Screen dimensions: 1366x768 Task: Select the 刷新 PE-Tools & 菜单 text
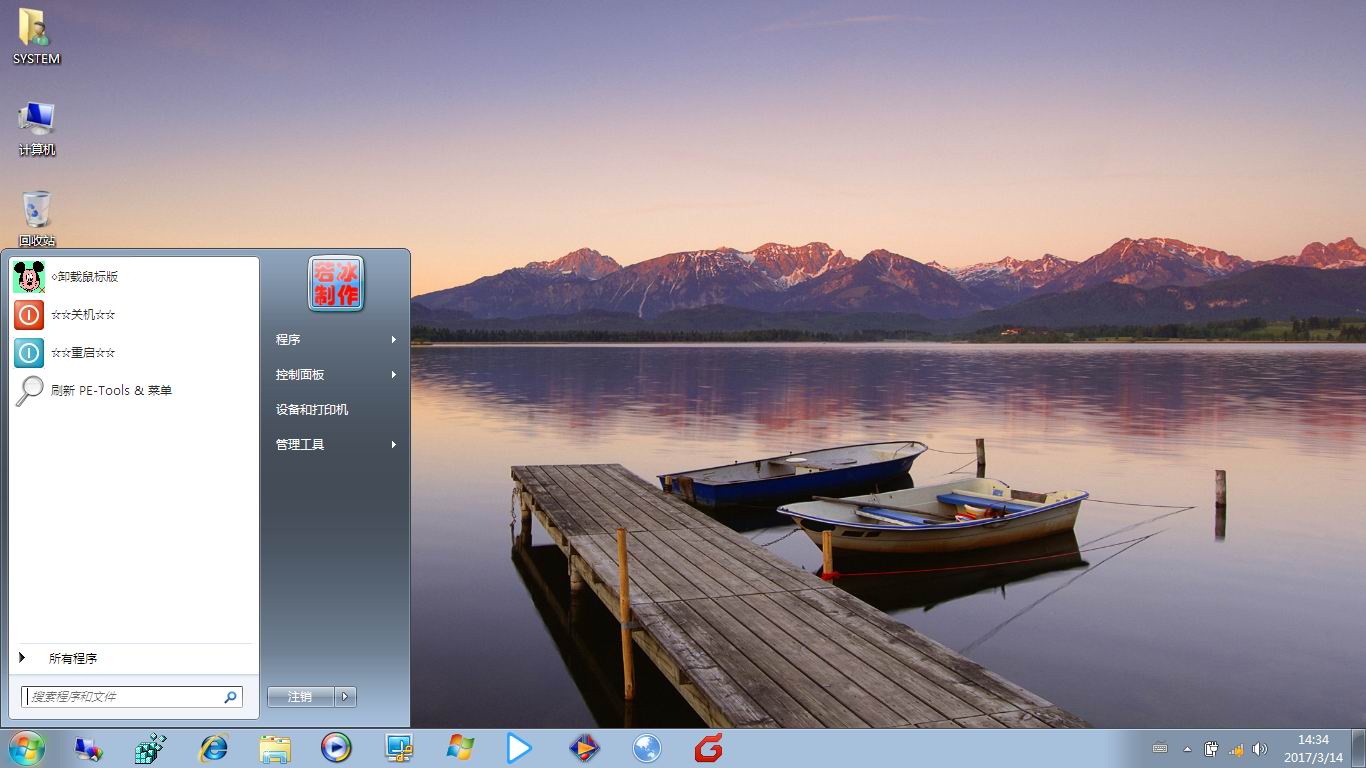(111, 391)
